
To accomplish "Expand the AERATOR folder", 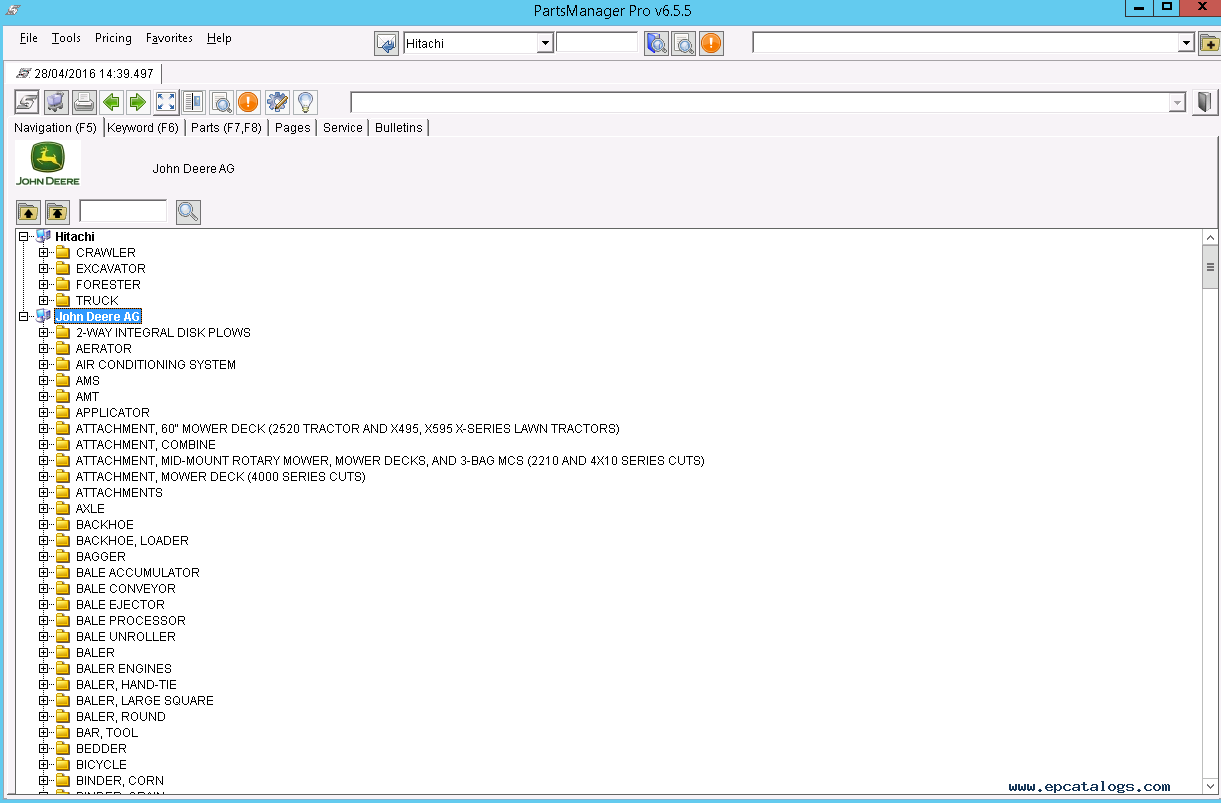I will point(44,349).
